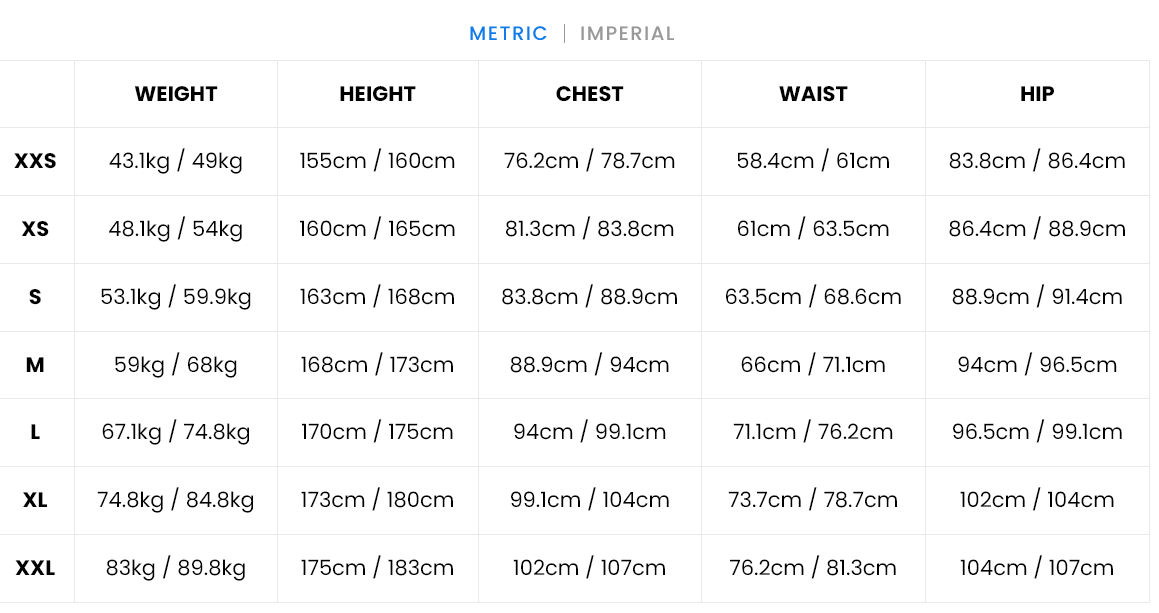Select the M size row label
This screenshot has width=1159, height=613.
point(36,365)
